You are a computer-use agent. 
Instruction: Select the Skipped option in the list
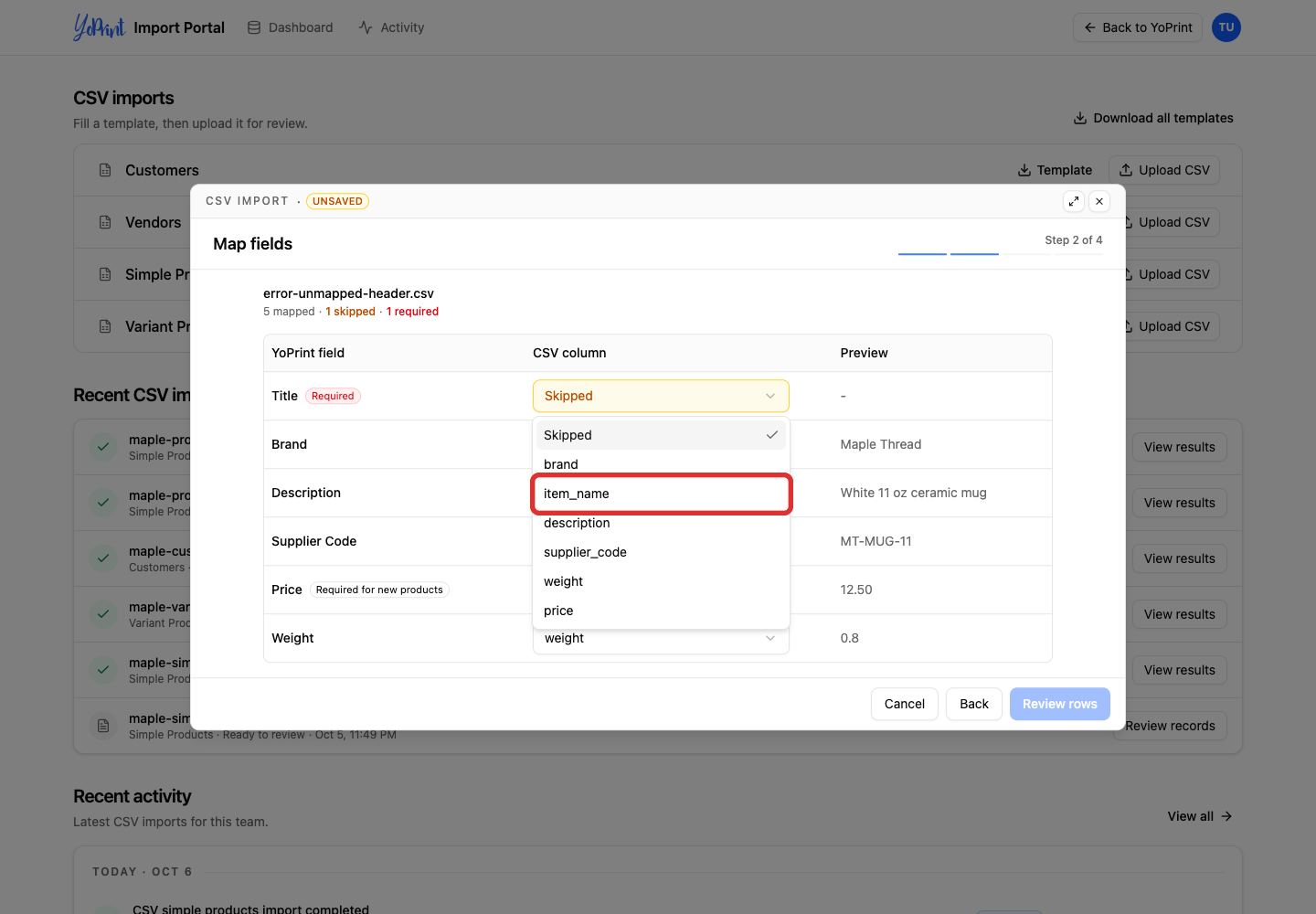661,435
